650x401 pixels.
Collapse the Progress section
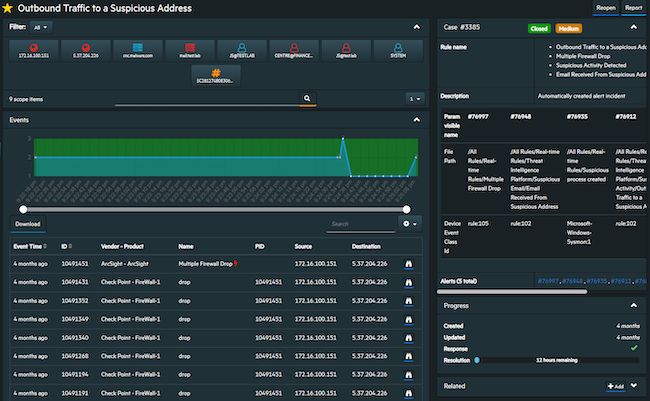coord(634,305)
